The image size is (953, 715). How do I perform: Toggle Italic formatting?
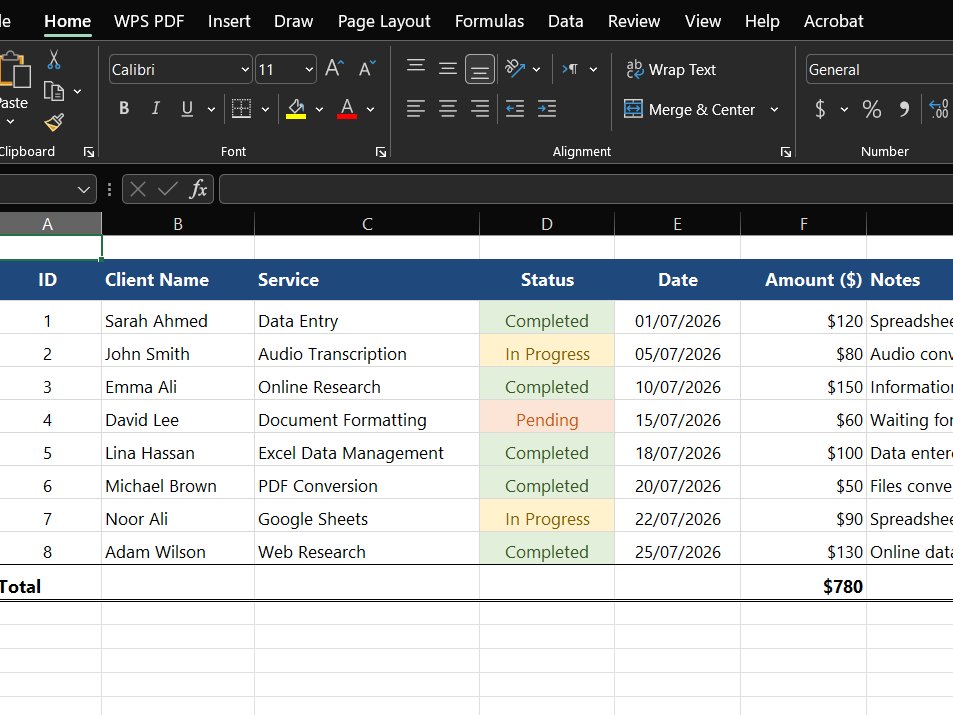tap(156, 109)
